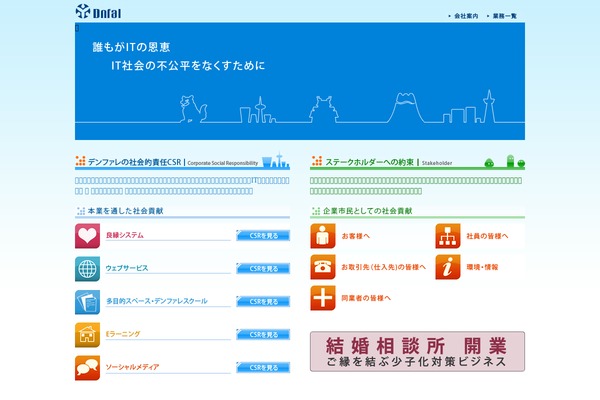Click CSRを見る button for ソーシャルメディア
The image size is (600, 400).
coord(263,367)
